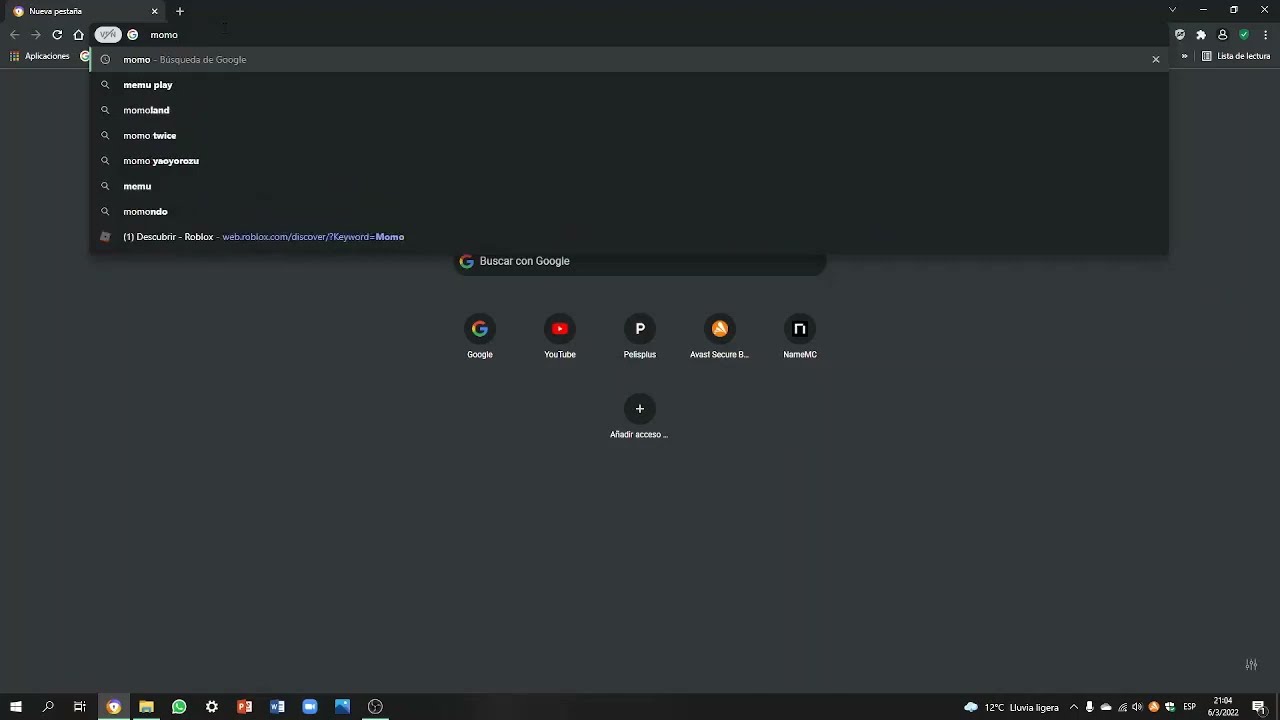1280x720 pixels.
Task: Open the page customization sliders icon
Action: [1251, 665]
